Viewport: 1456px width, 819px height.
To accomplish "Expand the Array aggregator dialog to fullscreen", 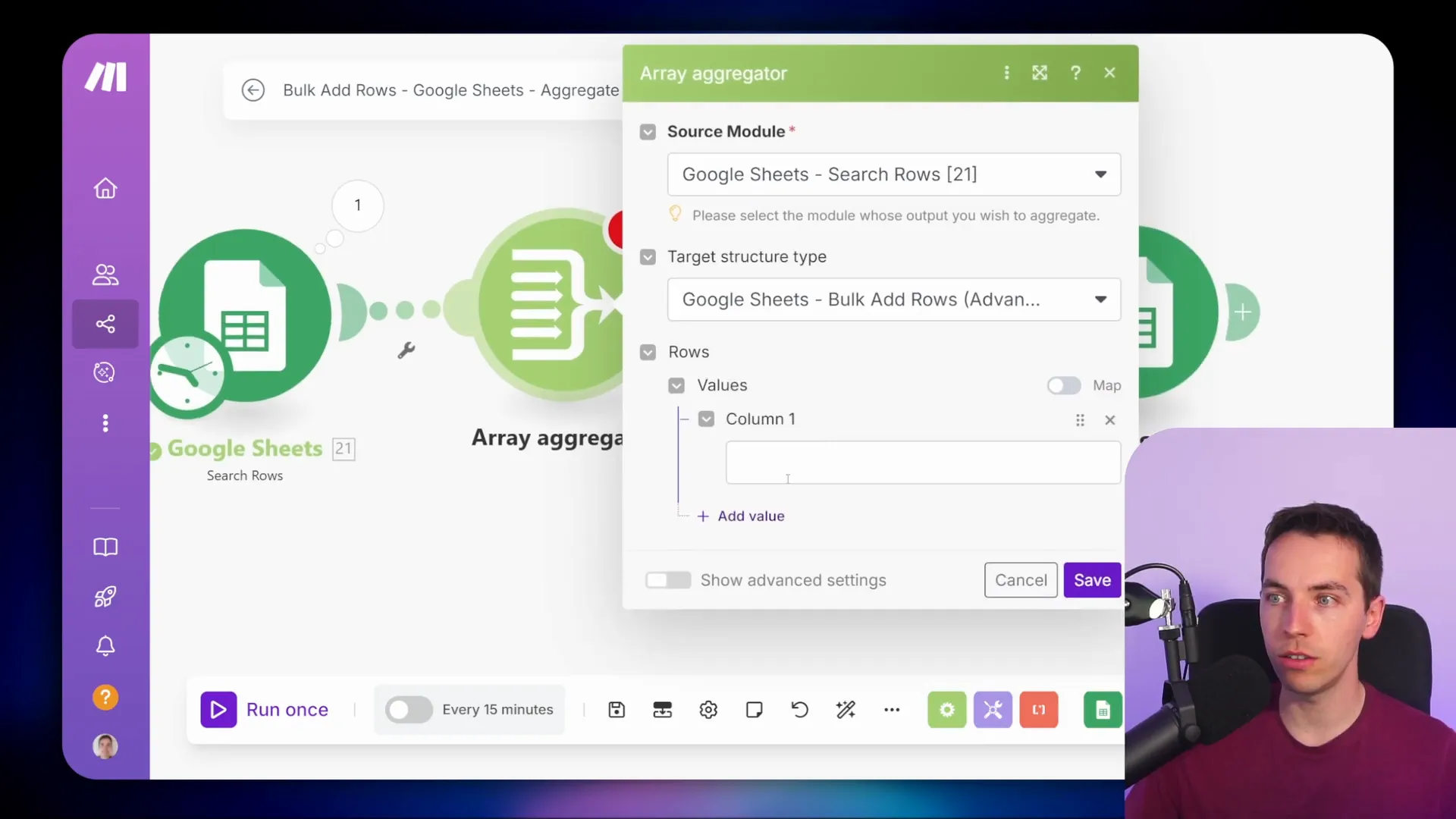I will [1040, 73].
